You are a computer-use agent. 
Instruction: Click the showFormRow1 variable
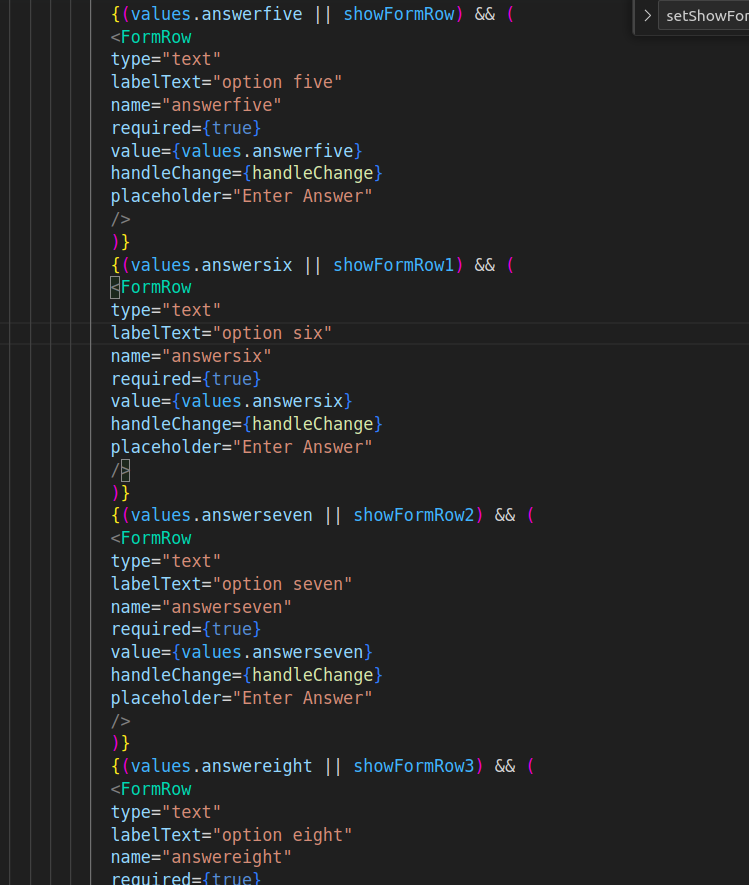[x=393, y=265]
